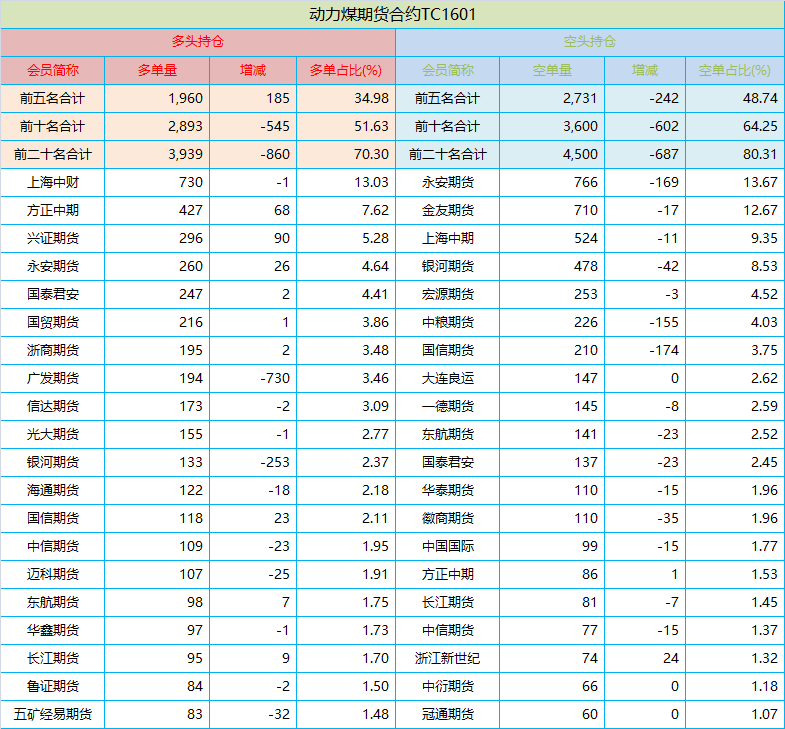Select the 光大期货 cell
Screen dimensions: 785x729
click(x=53, y=434)
